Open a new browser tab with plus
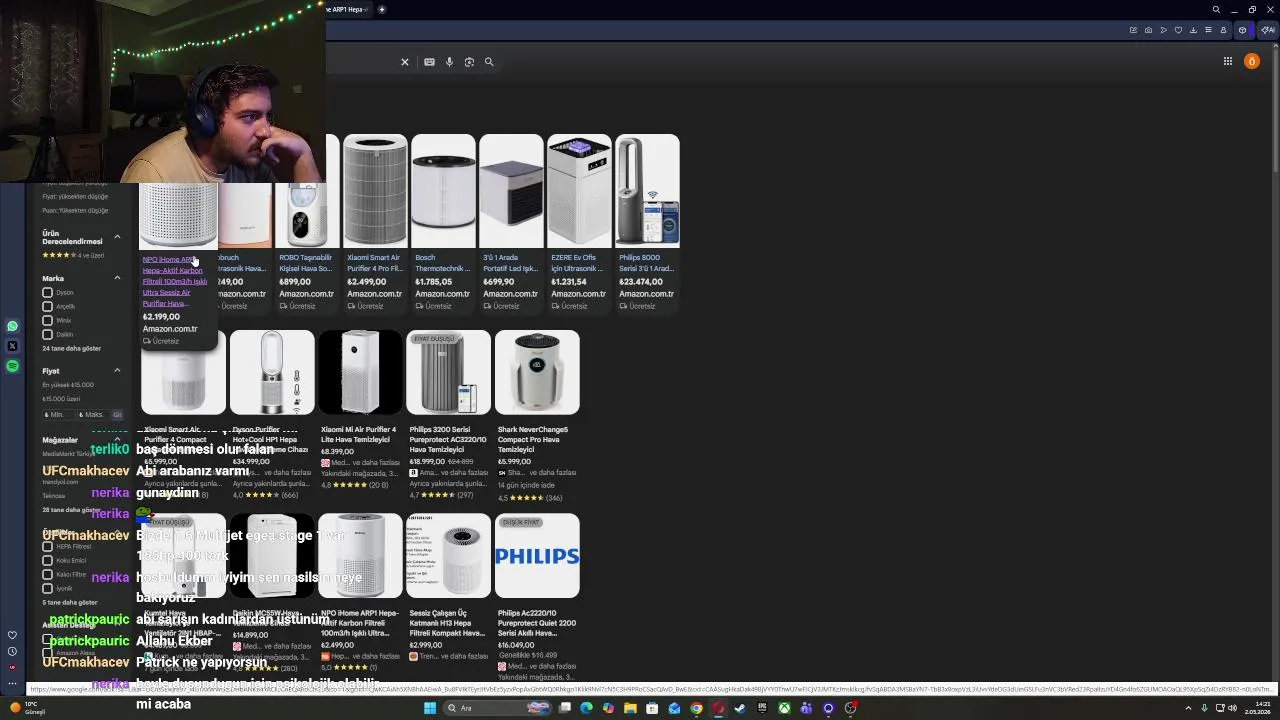The image size is (1280, 720). click(x=381, y=9)
